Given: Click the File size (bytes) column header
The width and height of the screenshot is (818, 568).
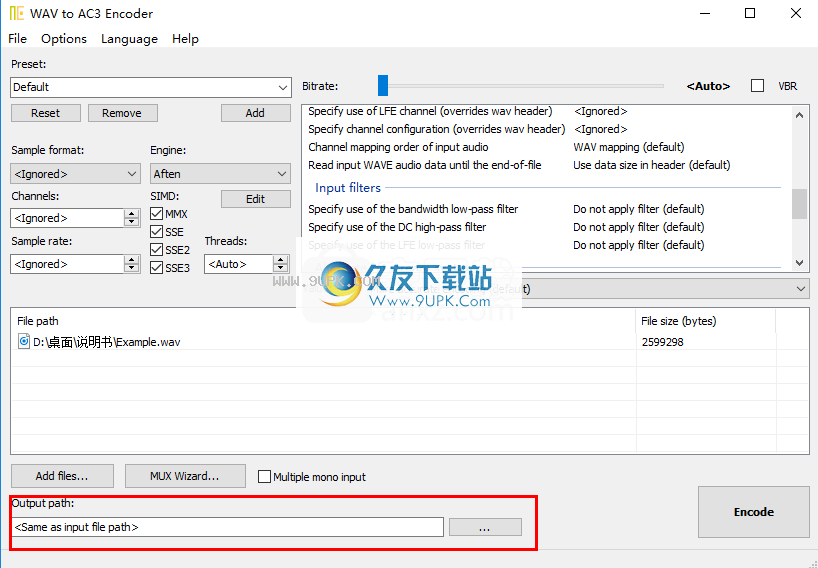Looking at the screenshot, I should click(x=705, y=321).
